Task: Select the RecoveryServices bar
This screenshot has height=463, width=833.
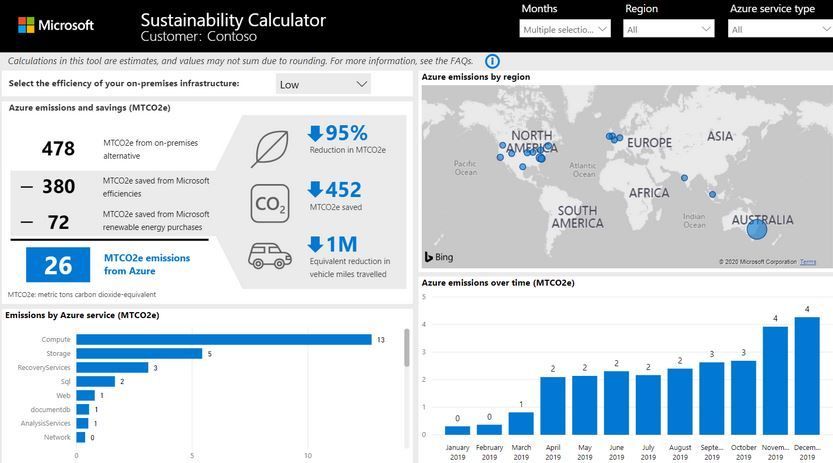Action: [112, 367]
